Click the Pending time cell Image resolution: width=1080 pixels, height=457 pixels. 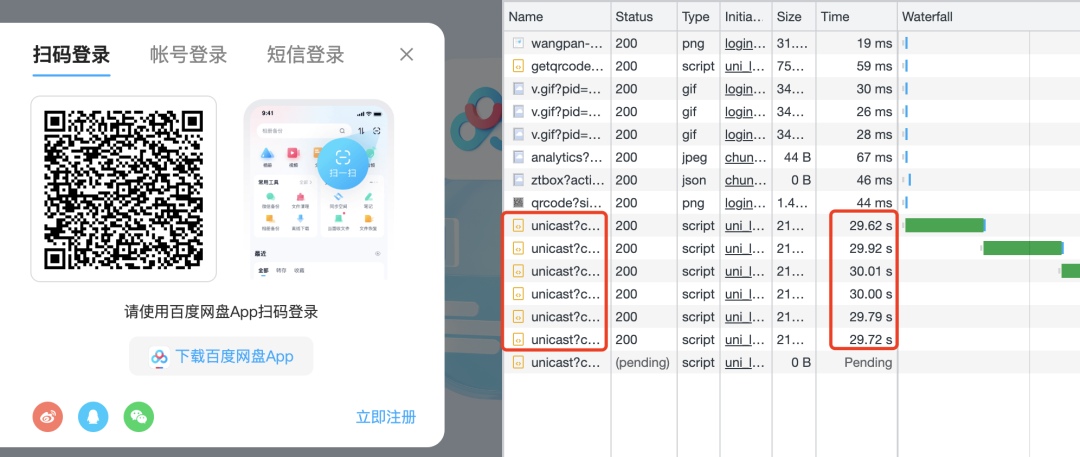pos(868,362)
